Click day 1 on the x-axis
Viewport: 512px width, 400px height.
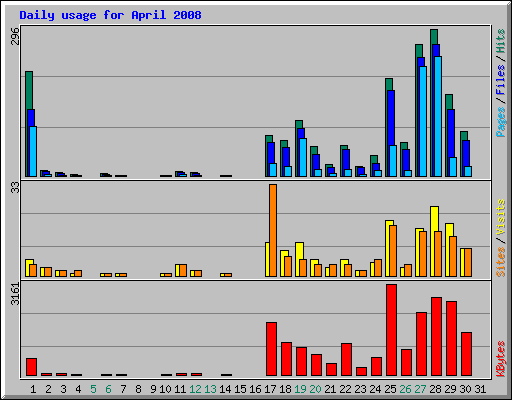(33, 389)
